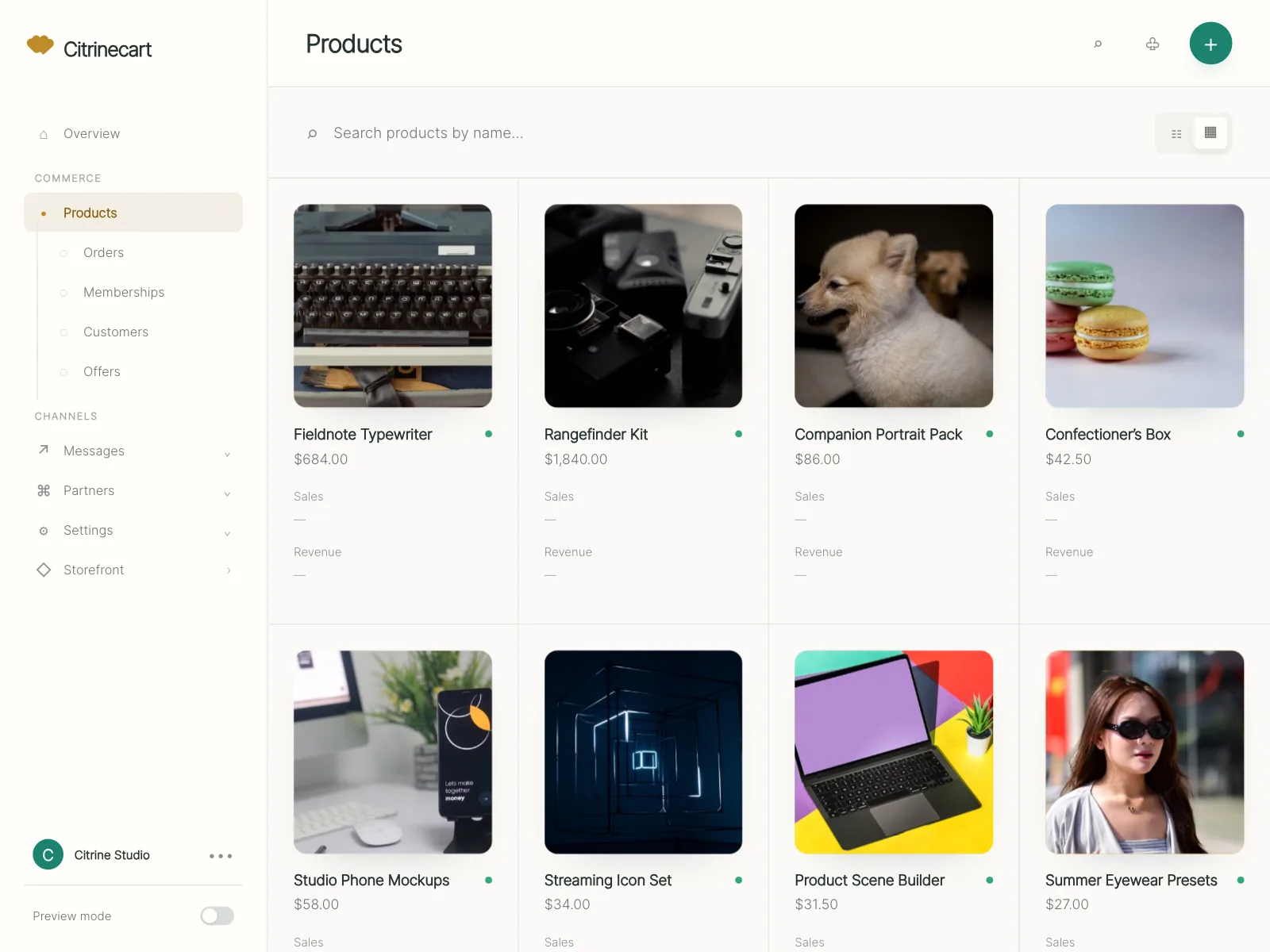The height and width of the screenshot is (952, 1270).
Task: Click the diamond icon beside Storefront
Action: 44,570
